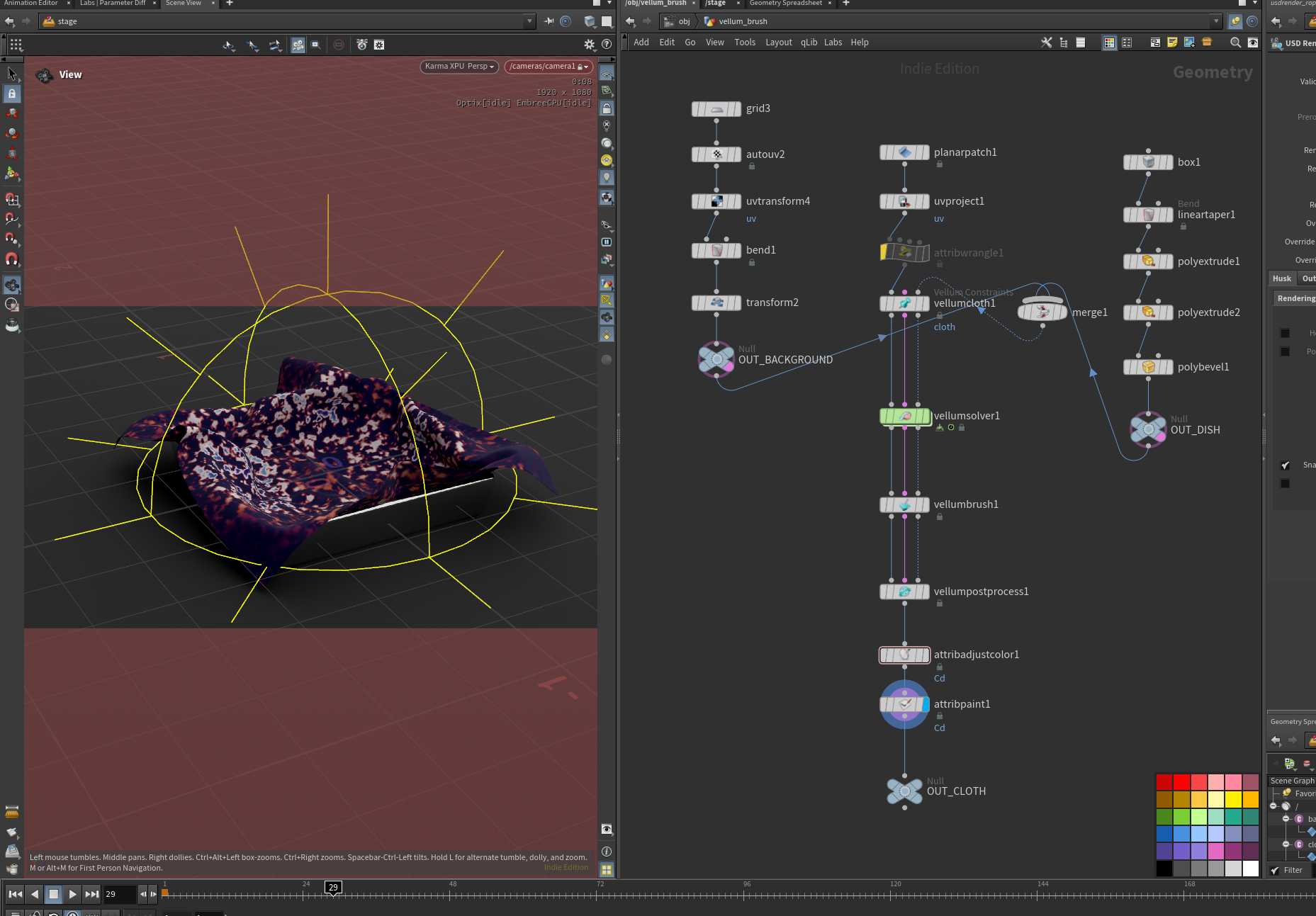Screen dimensions: 1316x916
Task: Click the magnifier Find Node icon
Action: (1235, 43)
